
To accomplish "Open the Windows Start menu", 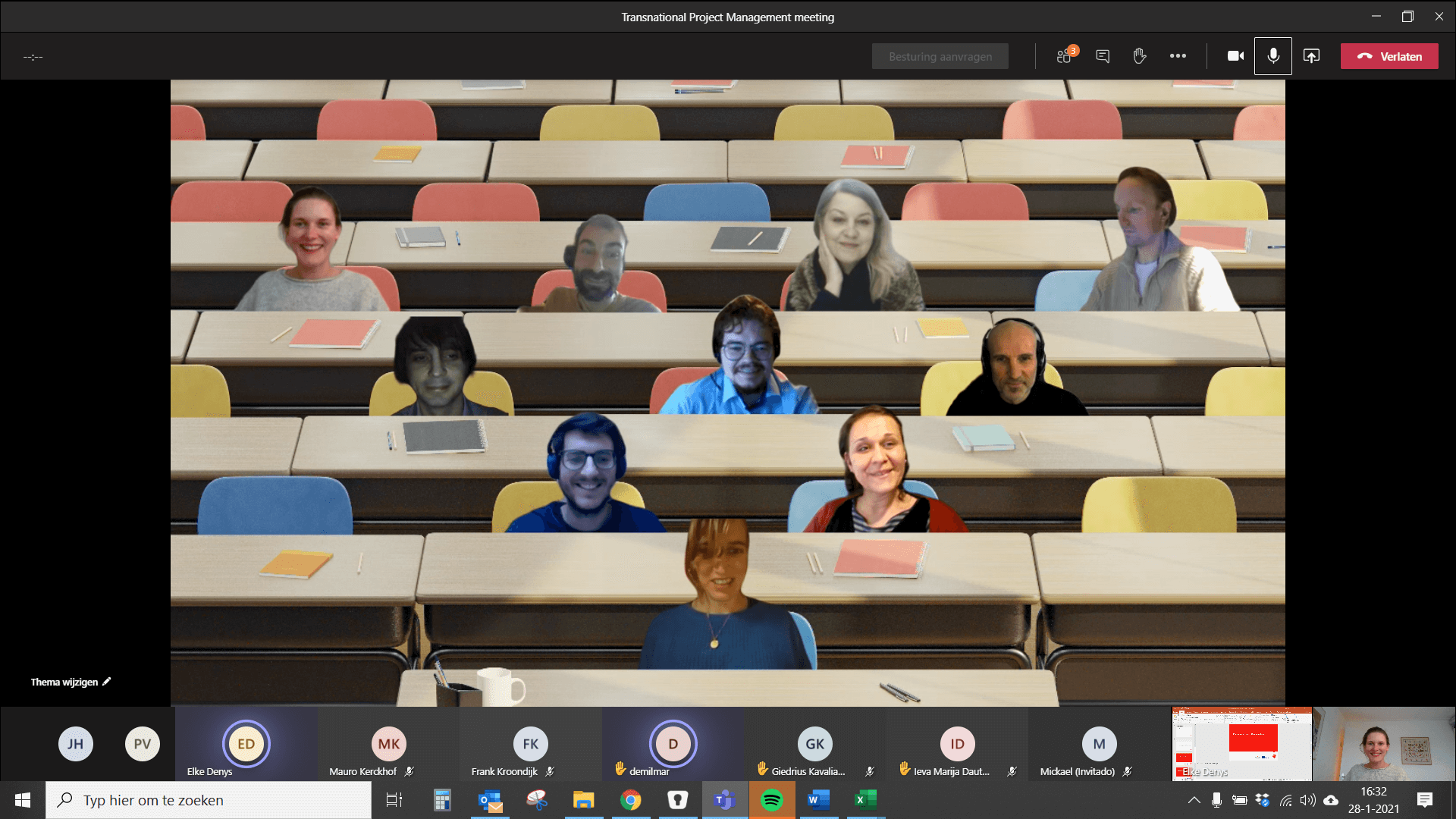I will (23, 800).
